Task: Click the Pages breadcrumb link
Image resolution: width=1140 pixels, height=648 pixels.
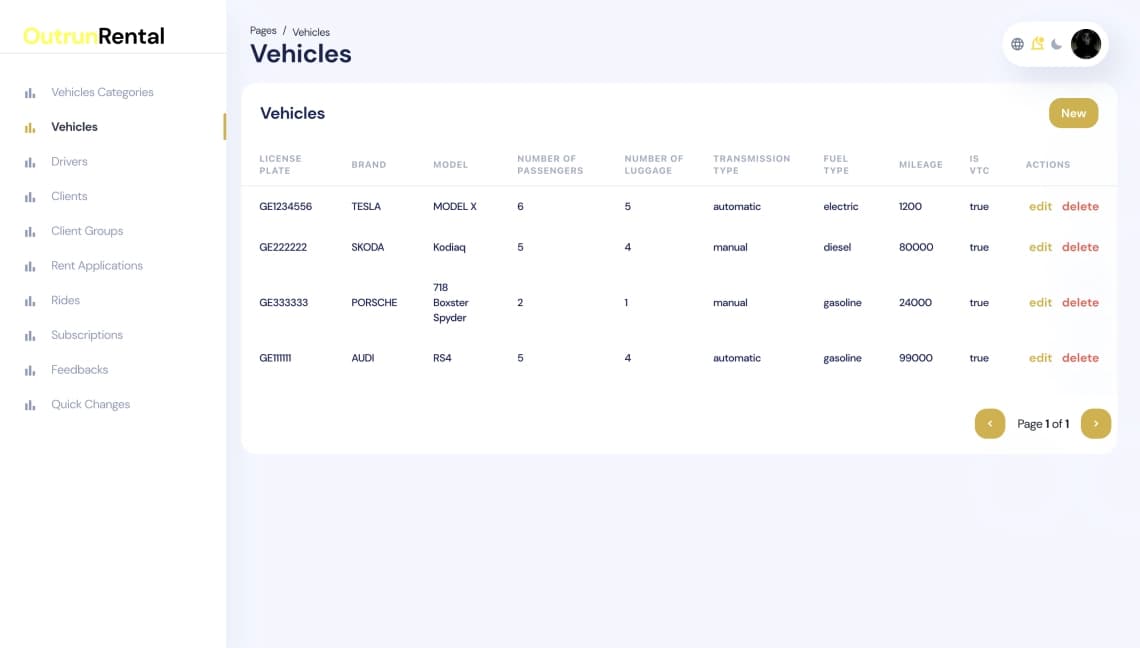Action: pyautogui.click(x=263, y=31)
